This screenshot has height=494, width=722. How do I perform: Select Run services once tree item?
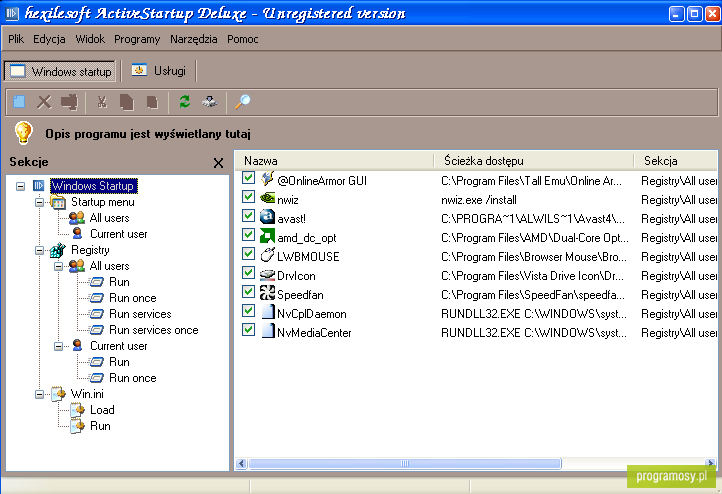click(x=153, y=330)
